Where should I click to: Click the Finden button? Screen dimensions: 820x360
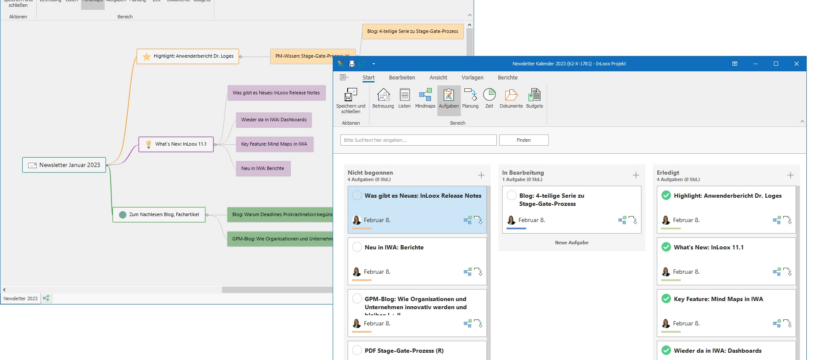point(523,140)
